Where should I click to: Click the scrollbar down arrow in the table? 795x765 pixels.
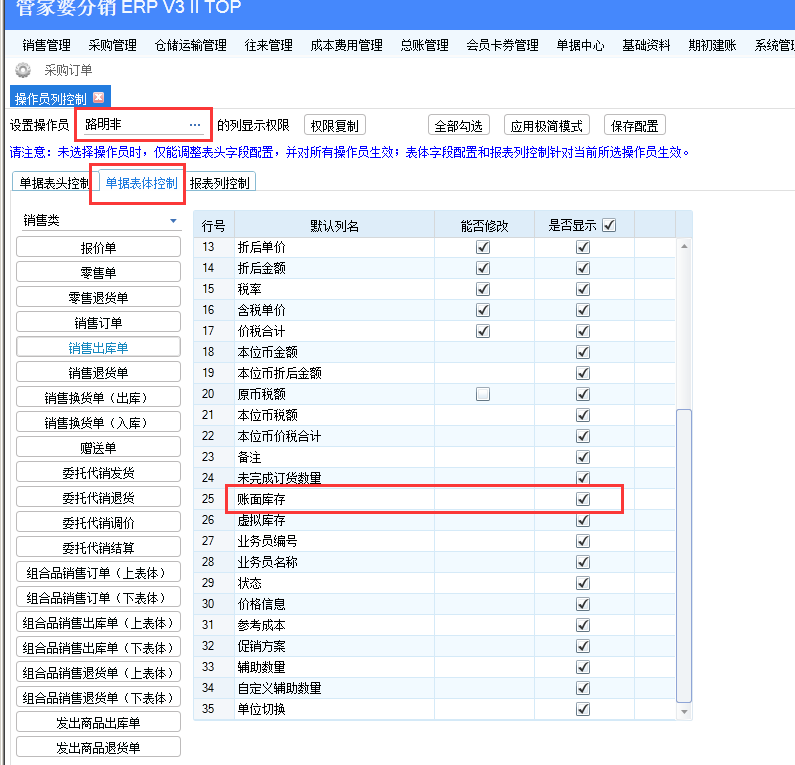684,712
